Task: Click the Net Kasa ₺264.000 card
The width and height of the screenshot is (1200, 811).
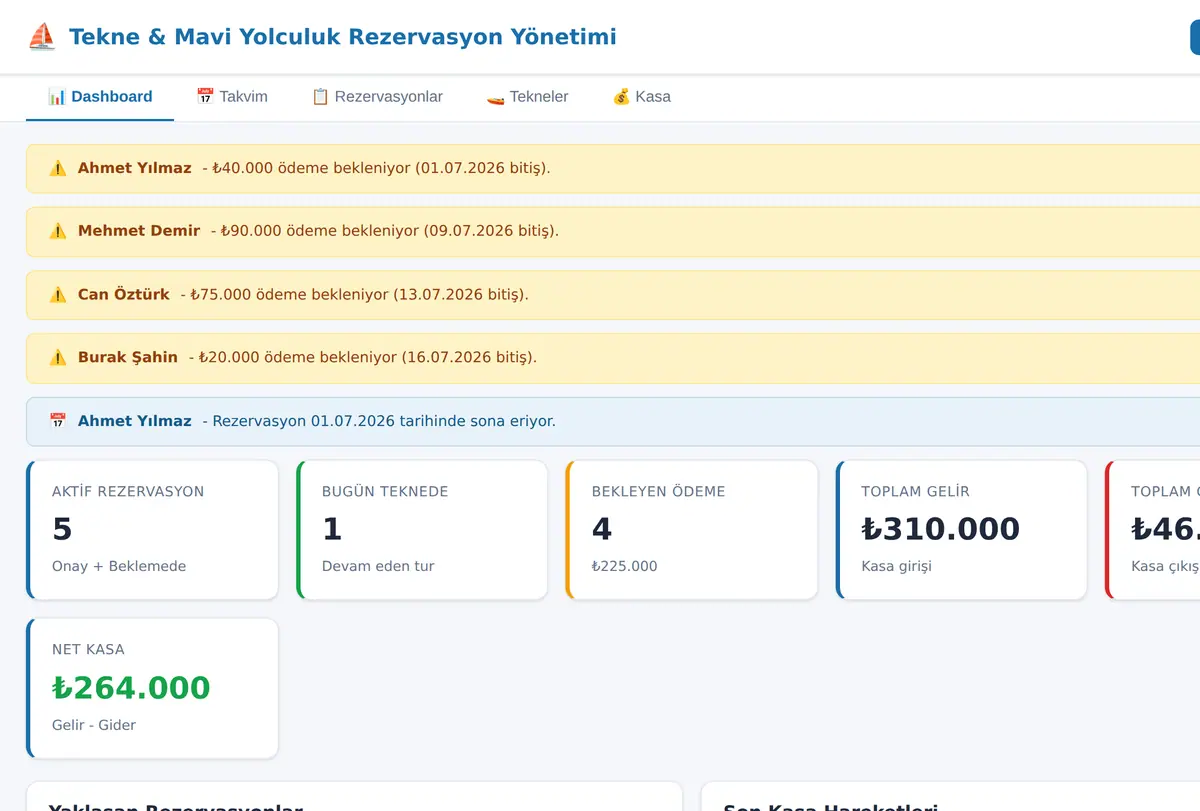Action: pyautogui.click(x=152, y=688)
